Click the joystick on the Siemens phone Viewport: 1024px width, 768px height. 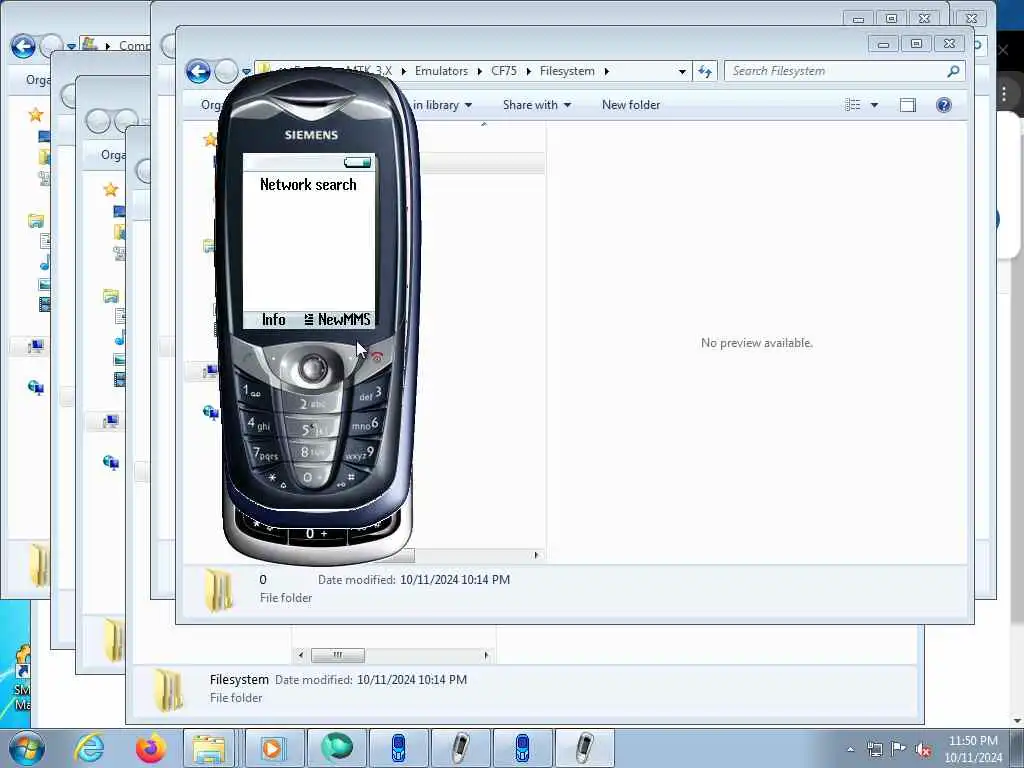point(313,369)
